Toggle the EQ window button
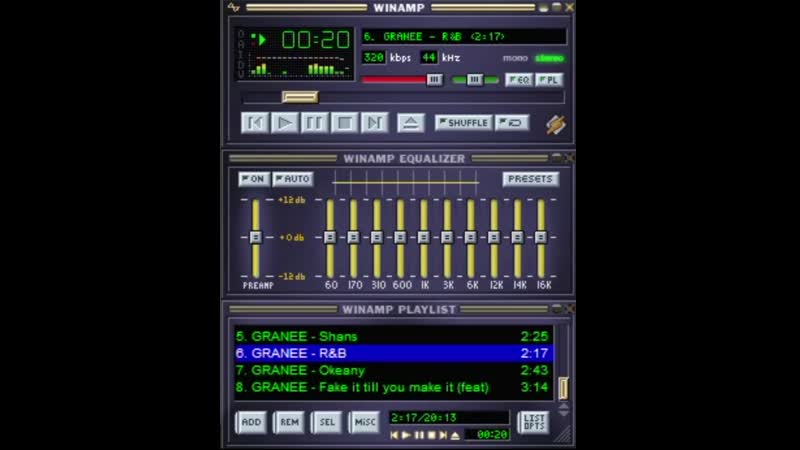800x450 pixels. point(518,80)
